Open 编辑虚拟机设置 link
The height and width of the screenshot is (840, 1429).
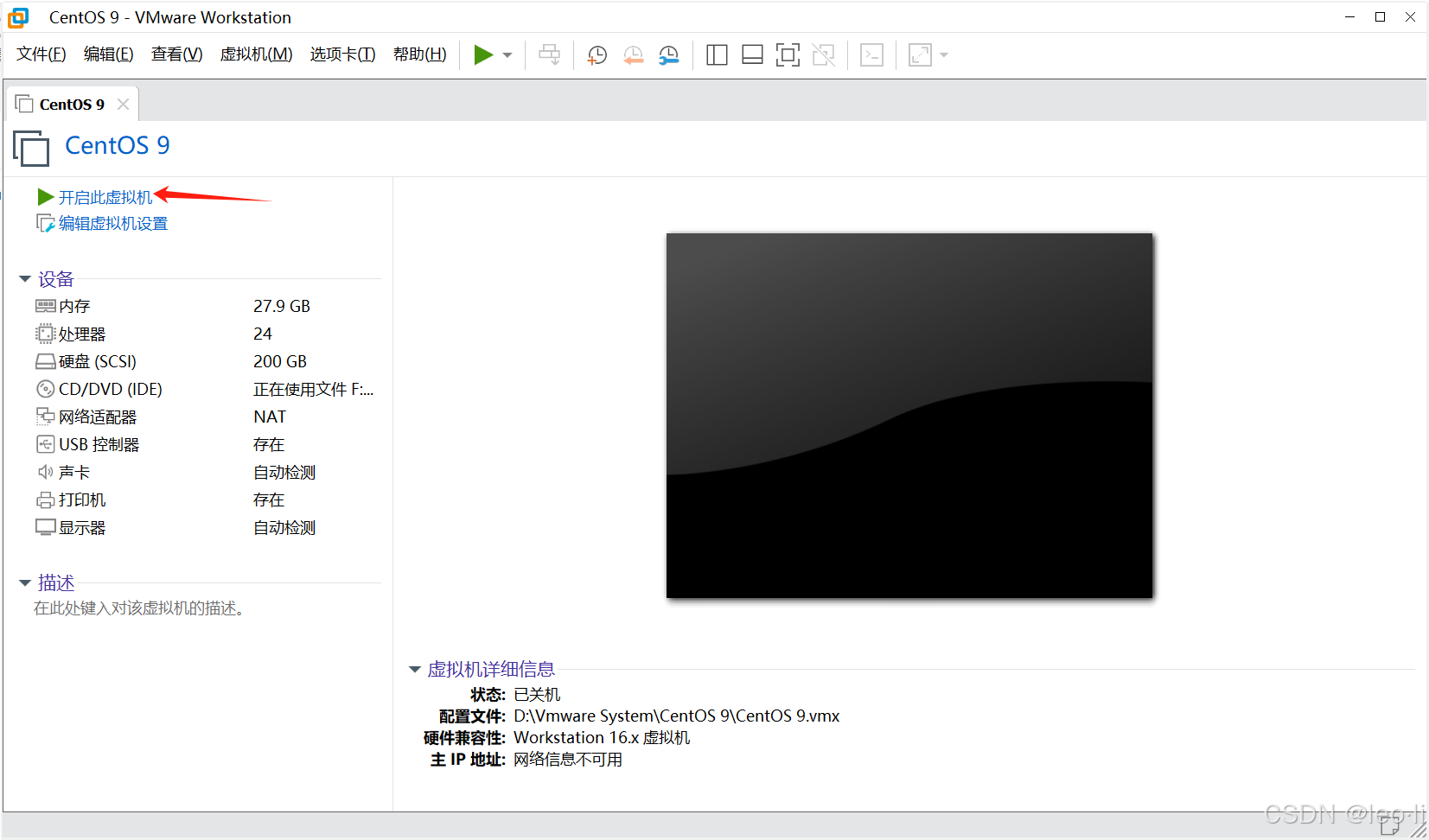click(x=113, y=224)
